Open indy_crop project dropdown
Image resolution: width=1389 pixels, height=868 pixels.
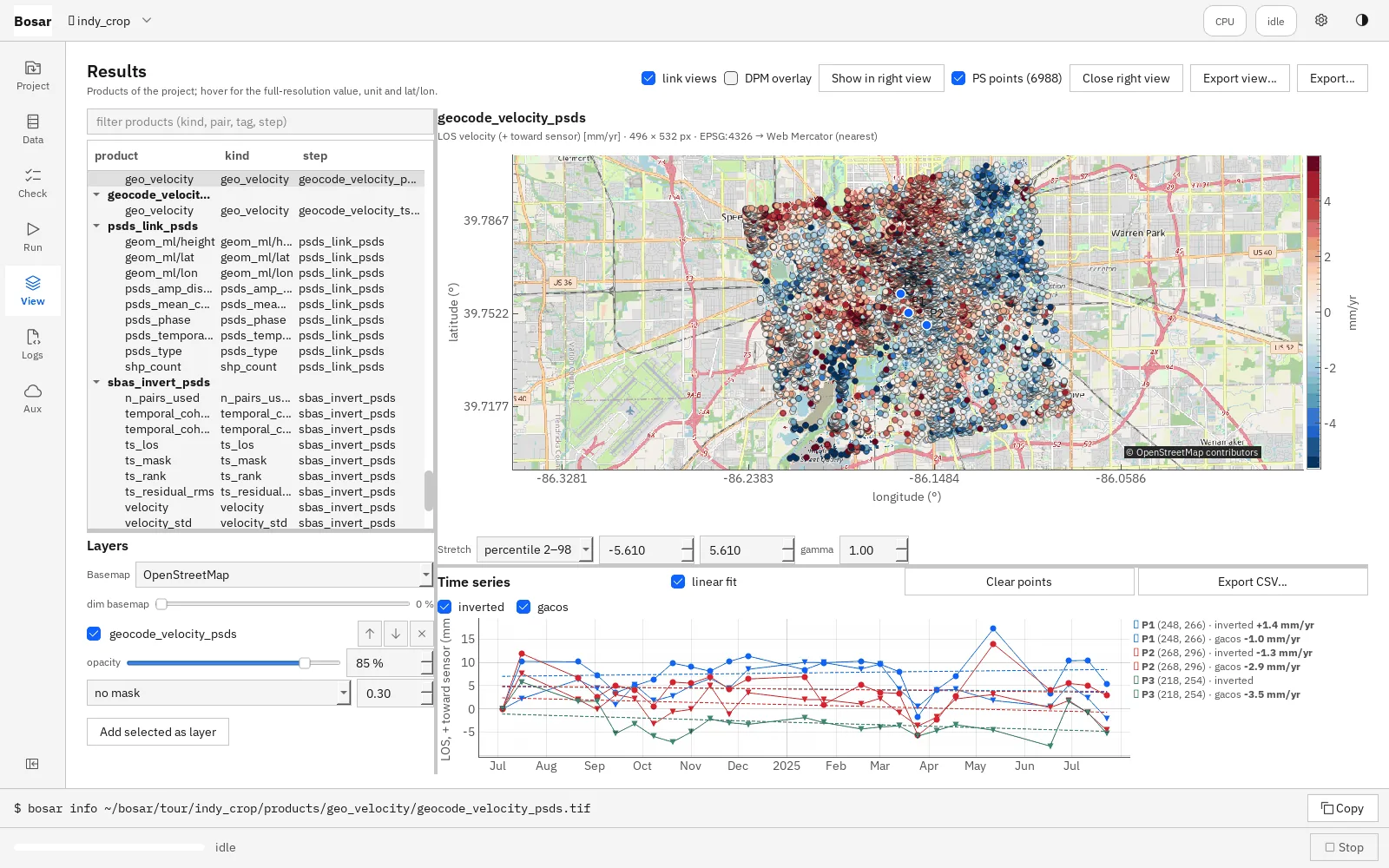click(110, 21)
